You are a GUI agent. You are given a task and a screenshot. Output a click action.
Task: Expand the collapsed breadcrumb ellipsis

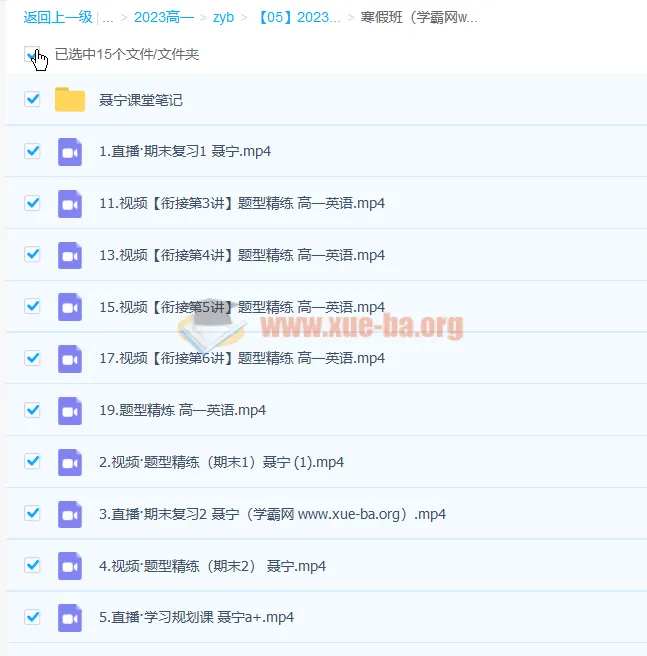tap(107, 18)
